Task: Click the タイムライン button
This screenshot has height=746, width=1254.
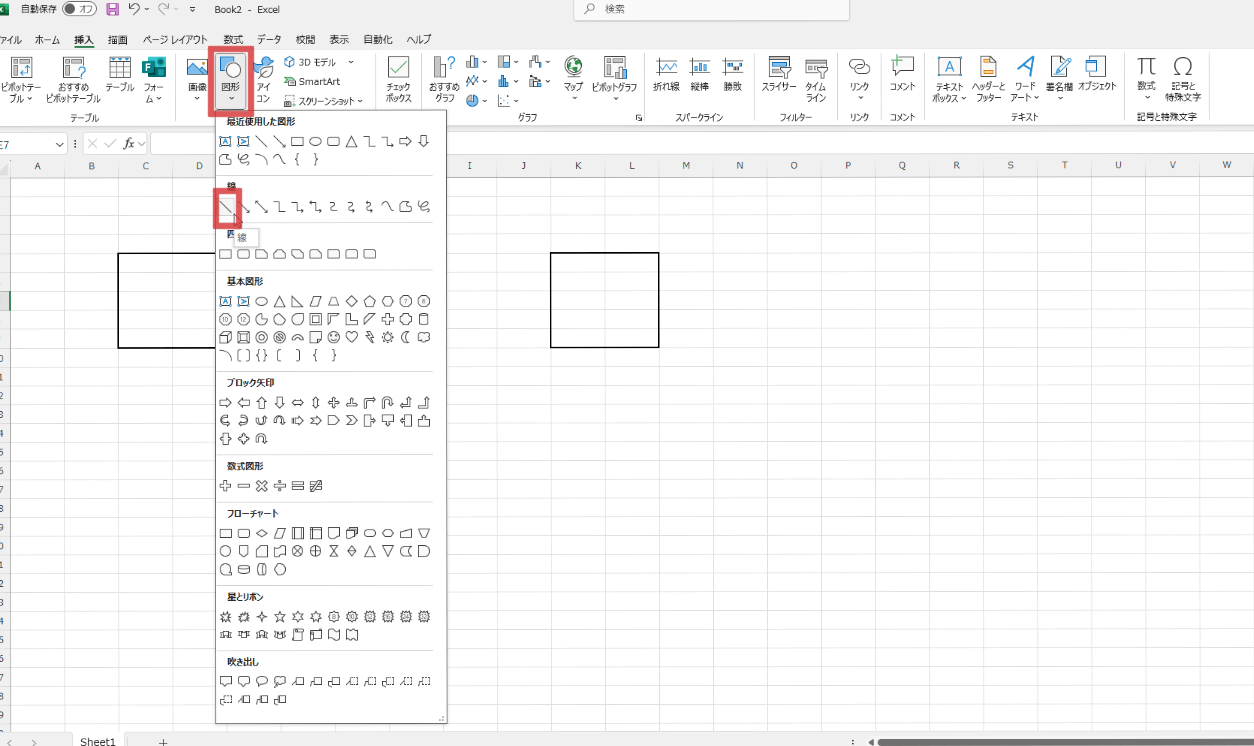Action: pos(816,80)
